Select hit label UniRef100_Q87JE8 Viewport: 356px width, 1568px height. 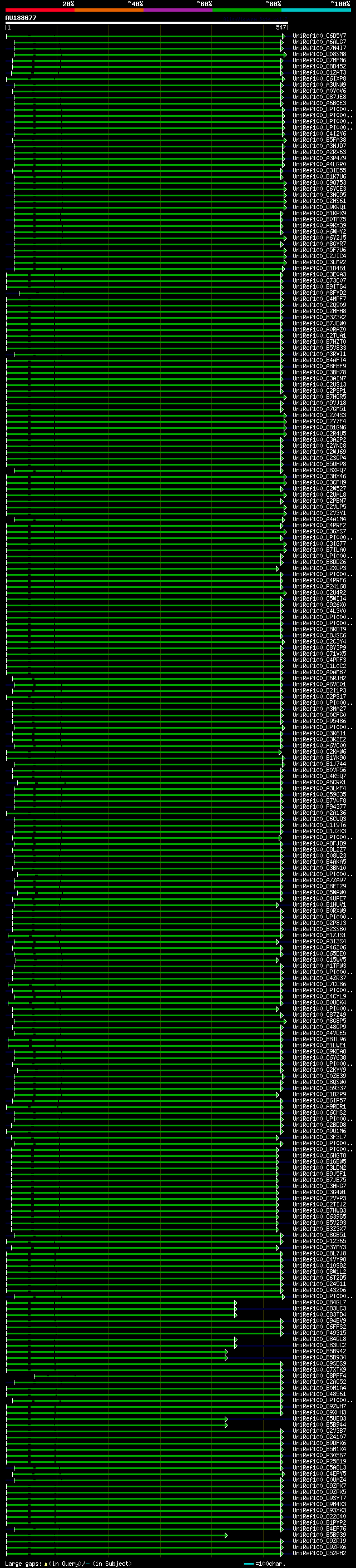coord(319,97)
